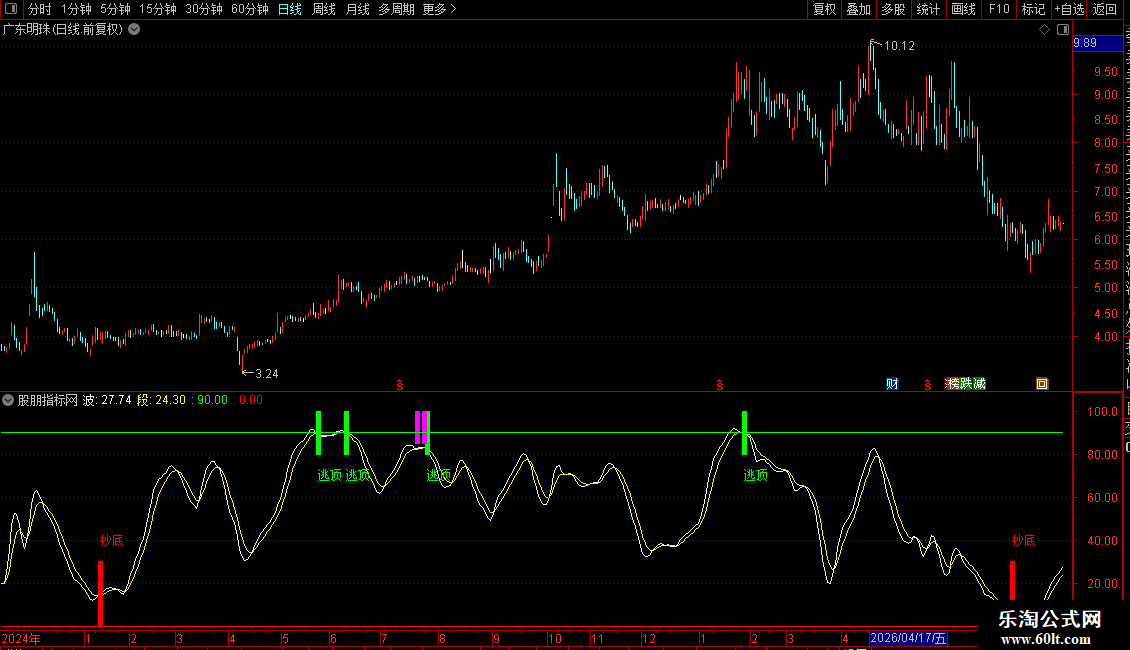Select the 60分钟 period
1130x650 pixels.
[x=250, y=9]
